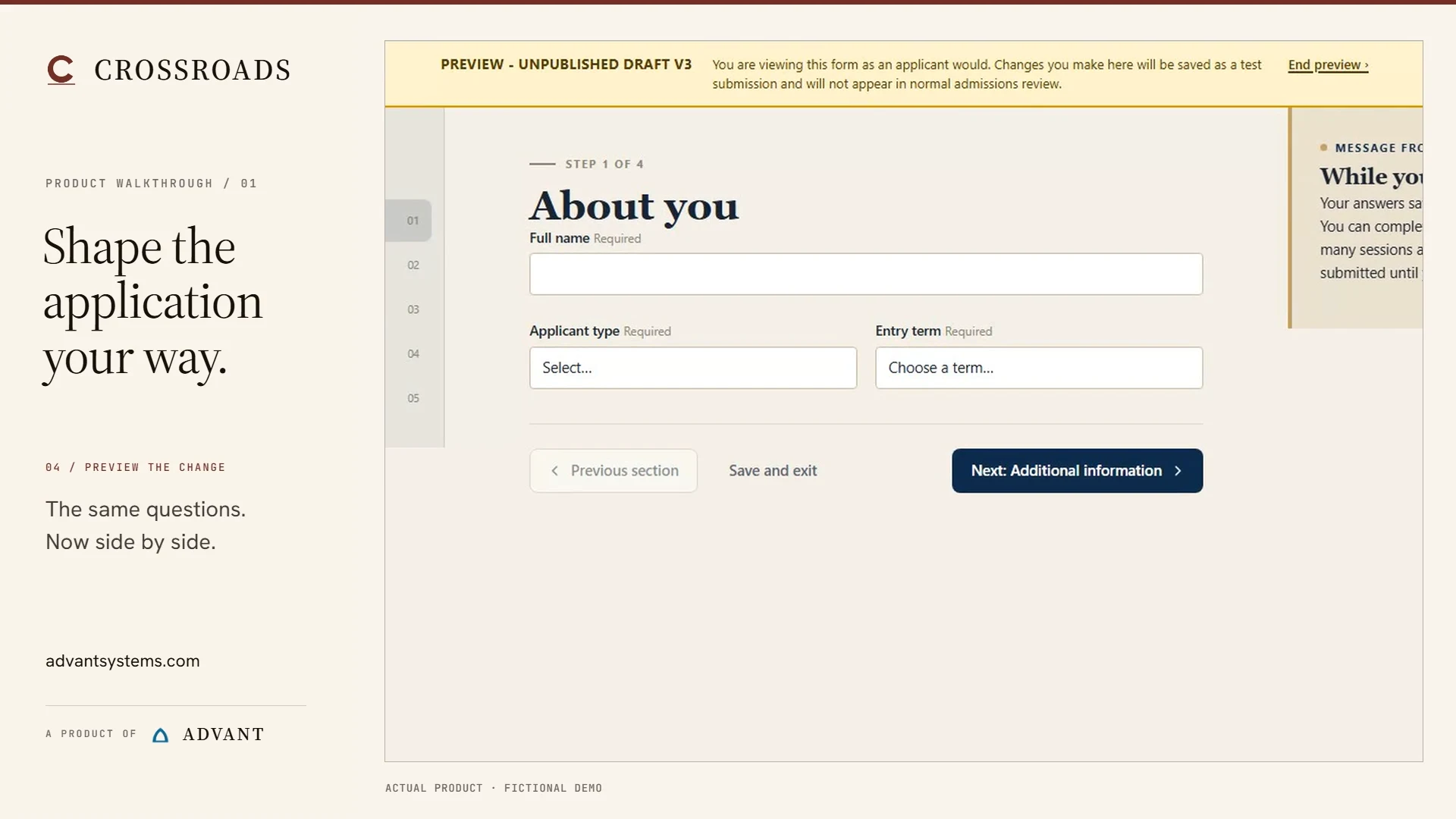Go to step 01 in the side rail
1456x819 pixels.
[409, 221]
